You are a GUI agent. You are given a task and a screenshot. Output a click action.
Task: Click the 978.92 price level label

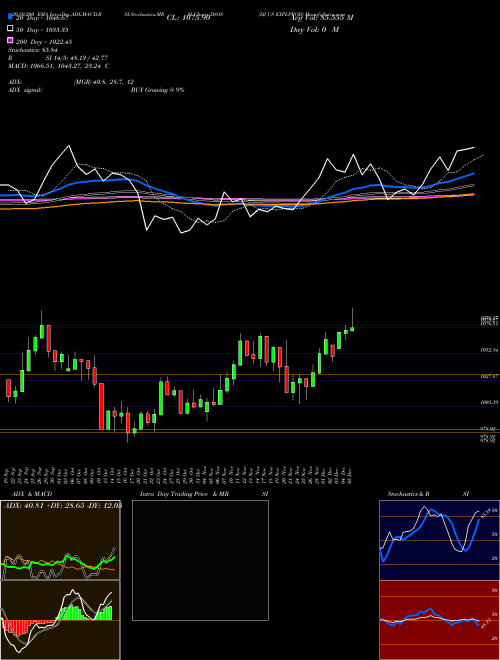point(489,429)
